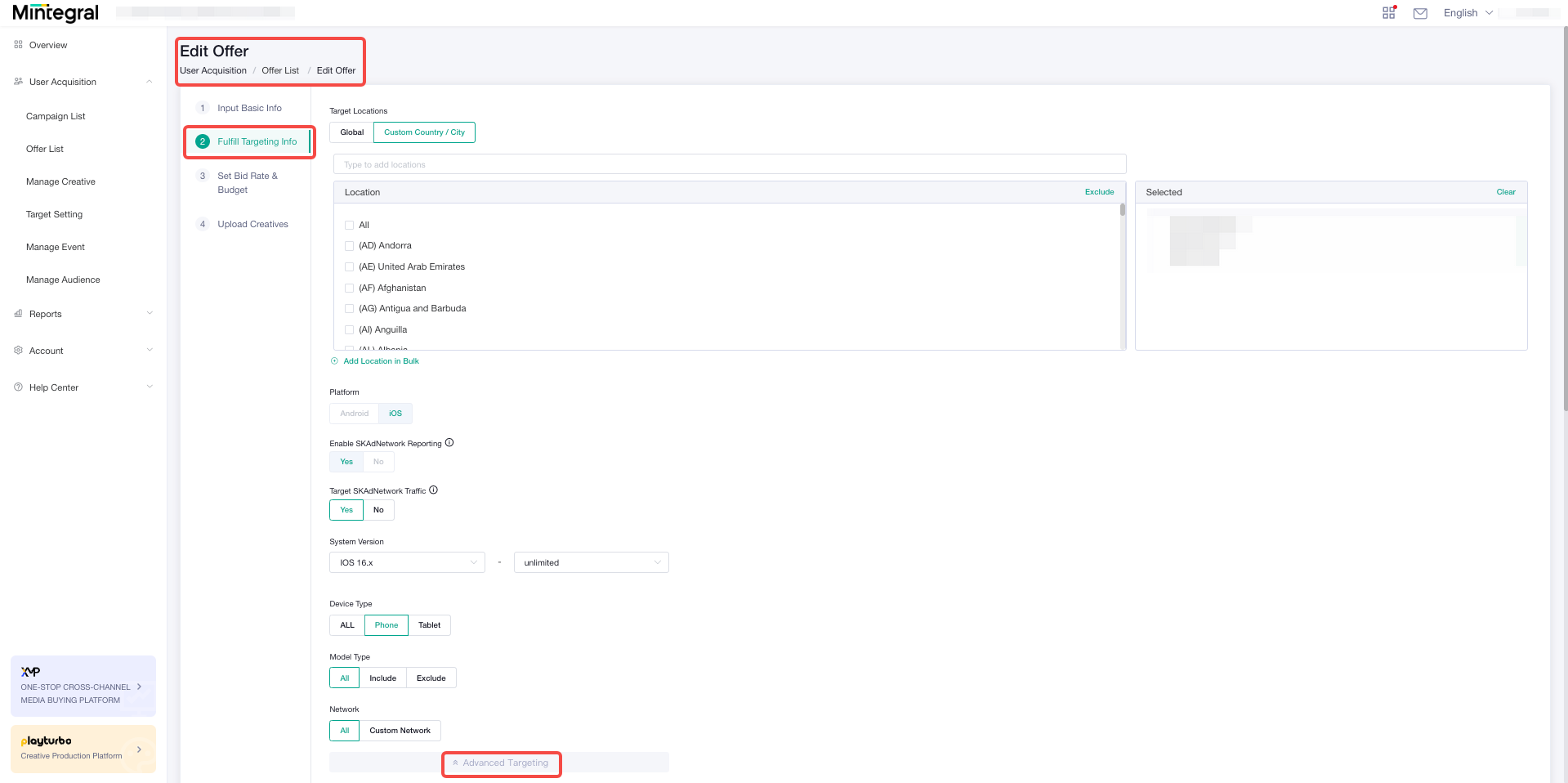Clear the Selected locations list
Screen dimensions: 1568x783
click(x=1506, y=191)
